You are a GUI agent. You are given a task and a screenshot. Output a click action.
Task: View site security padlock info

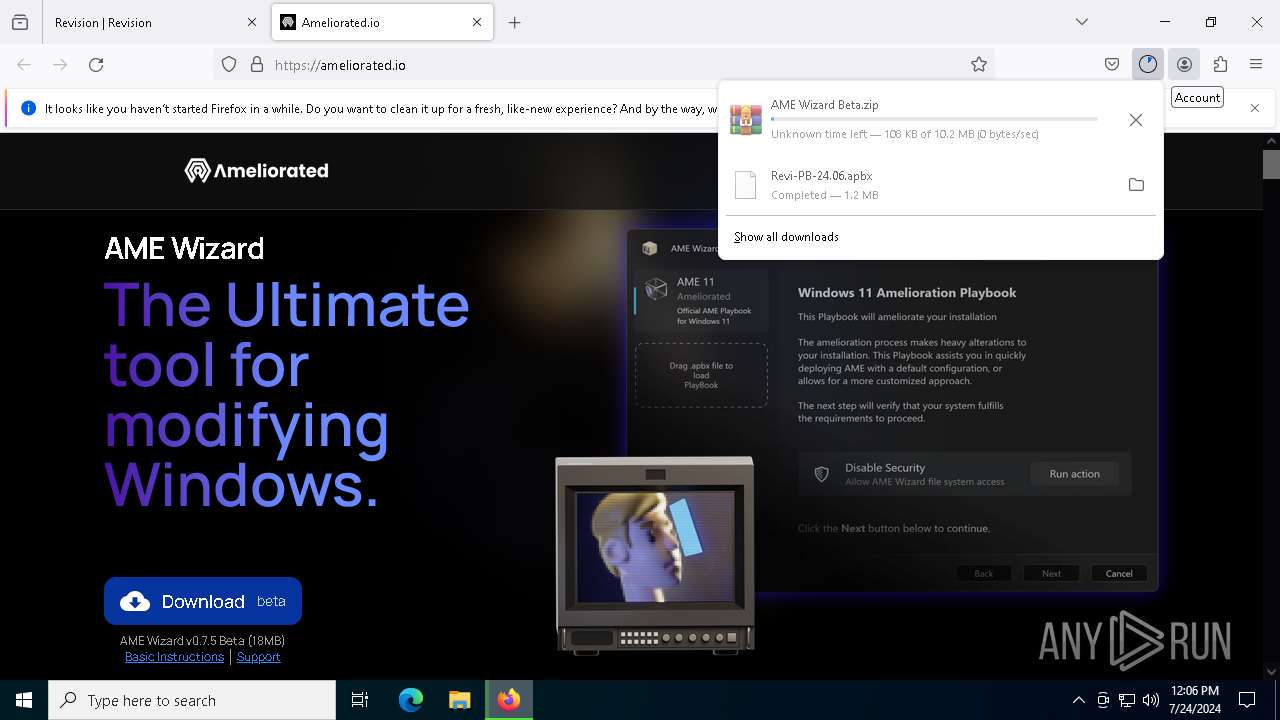point(257,64)
